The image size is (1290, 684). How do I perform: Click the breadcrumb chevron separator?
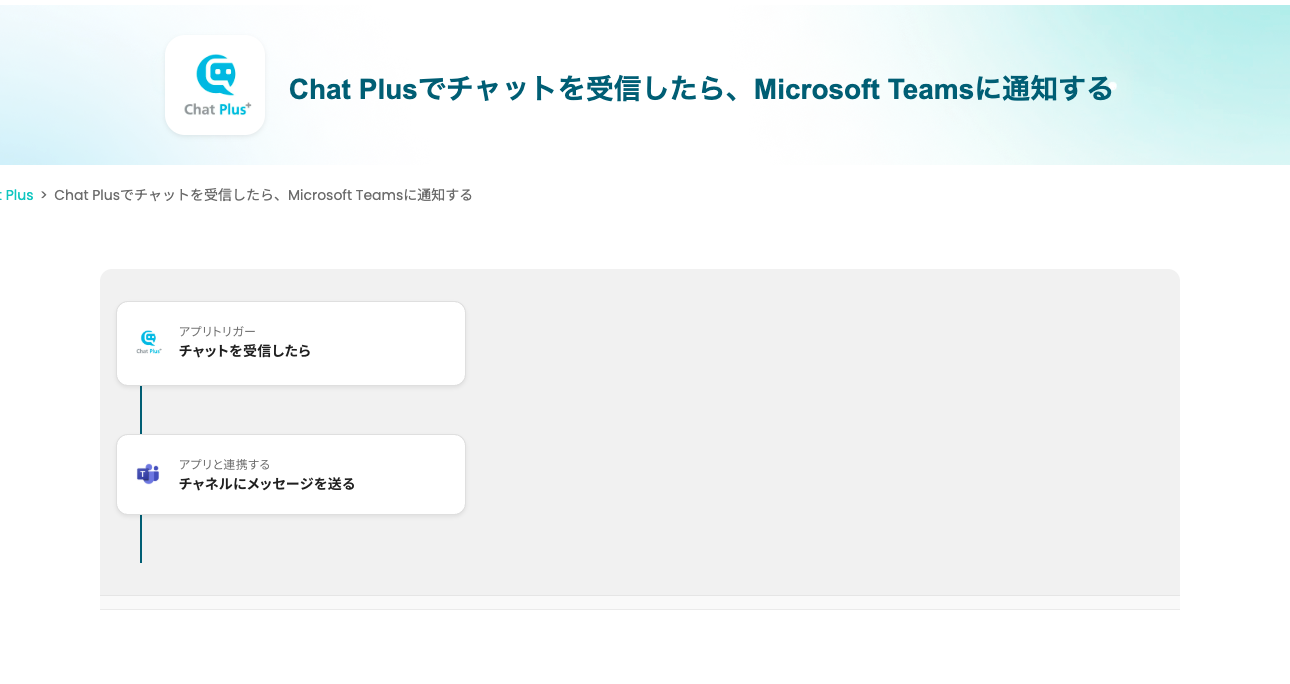(44, 195)
